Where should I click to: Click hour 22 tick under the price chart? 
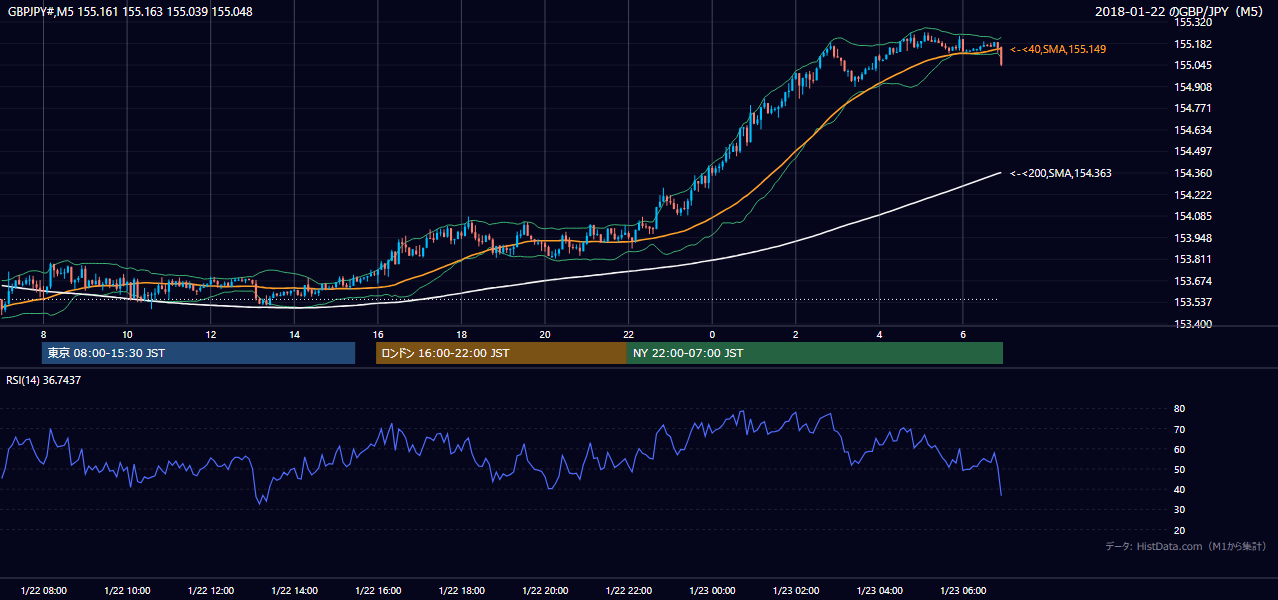point(628,334)
